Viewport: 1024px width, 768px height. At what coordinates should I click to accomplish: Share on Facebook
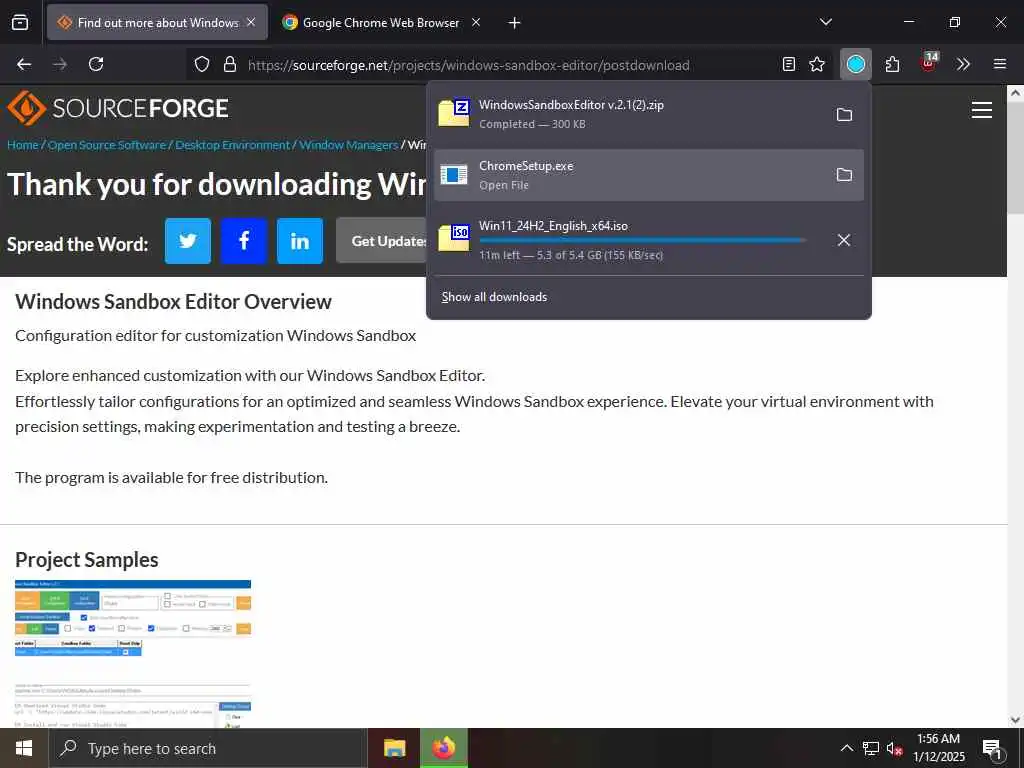click(x=244, y=241)
